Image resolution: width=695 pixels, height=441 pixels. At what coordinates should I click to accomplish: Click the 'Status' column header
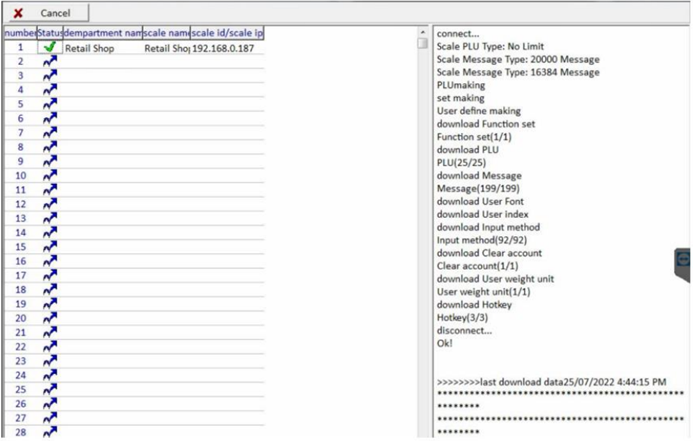(x=49, y=33)
